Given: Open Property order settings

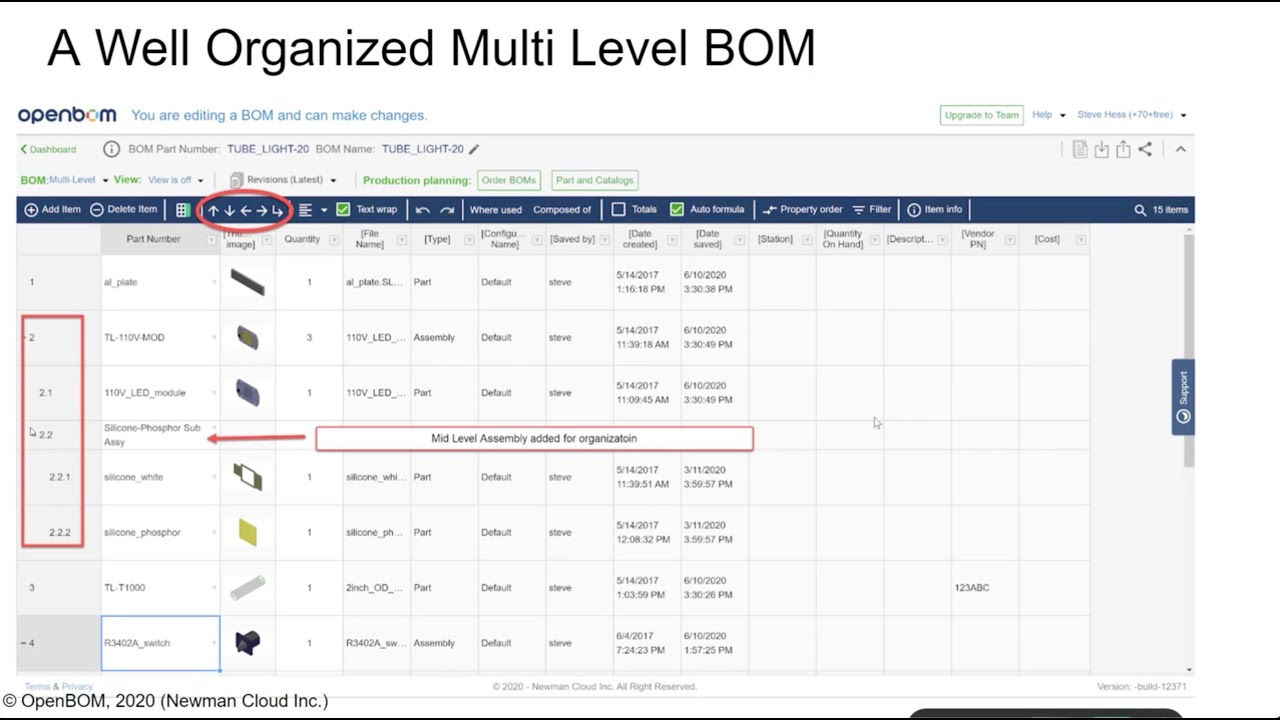Looking at the screenshot, I should (x=802, y=210).
